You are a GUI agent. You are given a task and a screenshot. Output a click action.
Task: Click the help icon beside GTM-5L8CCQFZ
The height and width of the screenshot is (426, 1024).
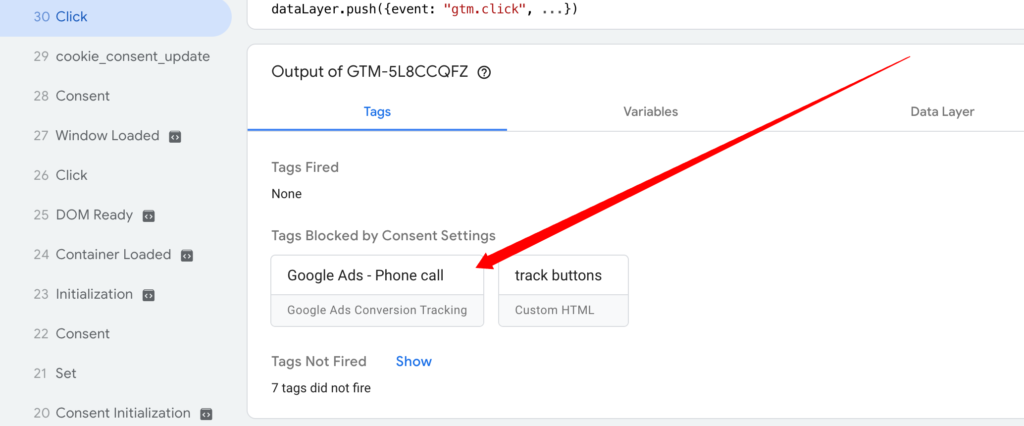pyautogui.click(x=484, y=73)
